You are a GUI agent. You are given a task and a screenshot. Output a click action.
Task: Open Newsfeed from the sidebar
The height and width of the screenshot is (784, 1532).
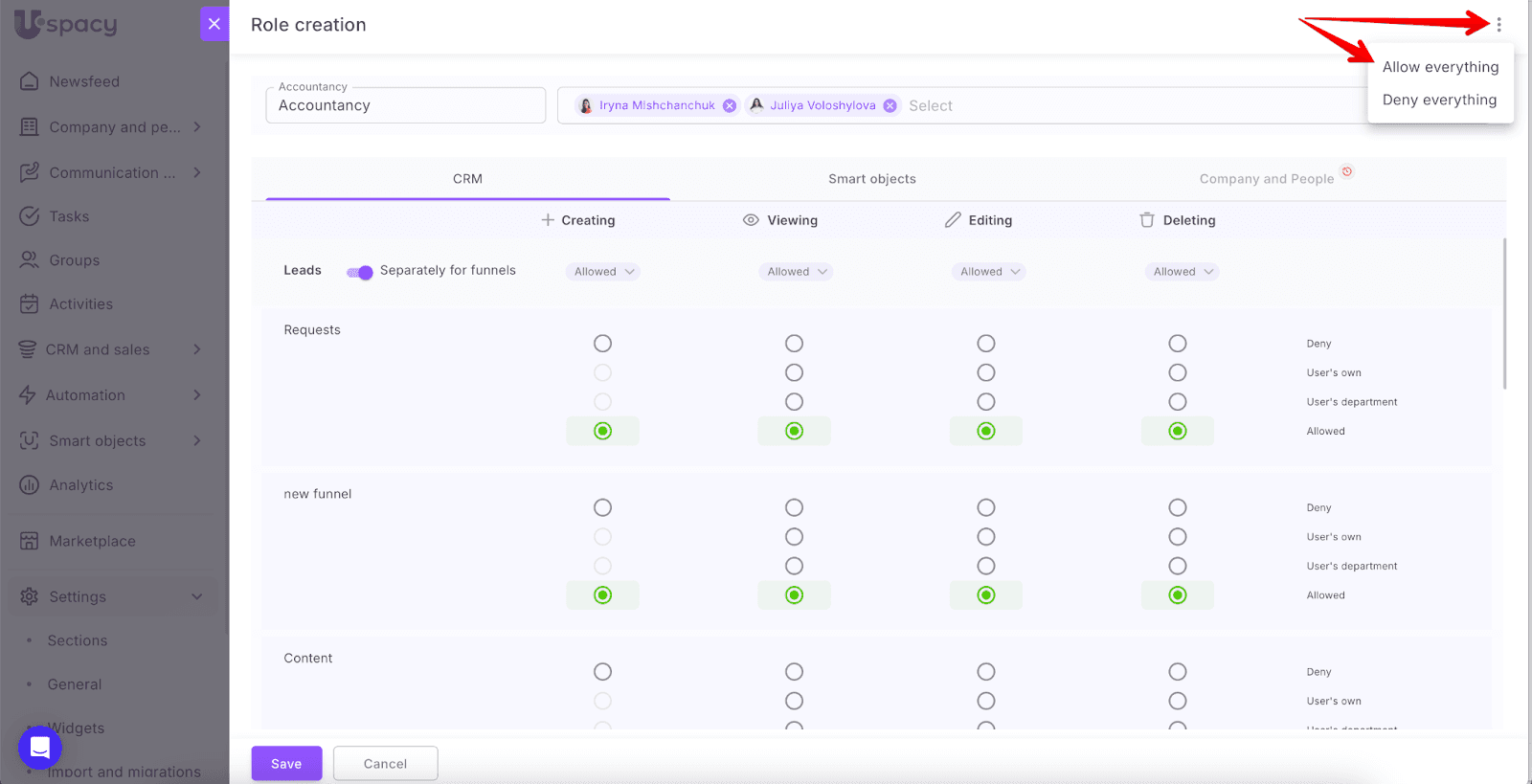pyautogui.click(x=84, y=81)
